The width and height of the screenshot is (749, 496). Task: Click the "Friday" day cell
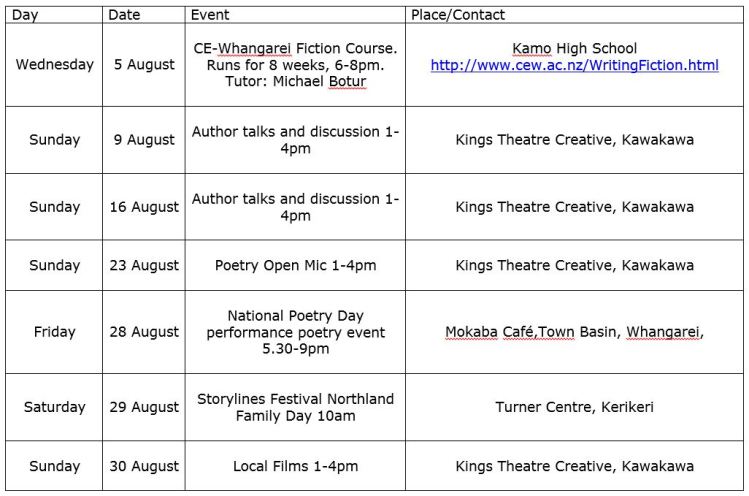pyautogui.click(x=54, y=332)
